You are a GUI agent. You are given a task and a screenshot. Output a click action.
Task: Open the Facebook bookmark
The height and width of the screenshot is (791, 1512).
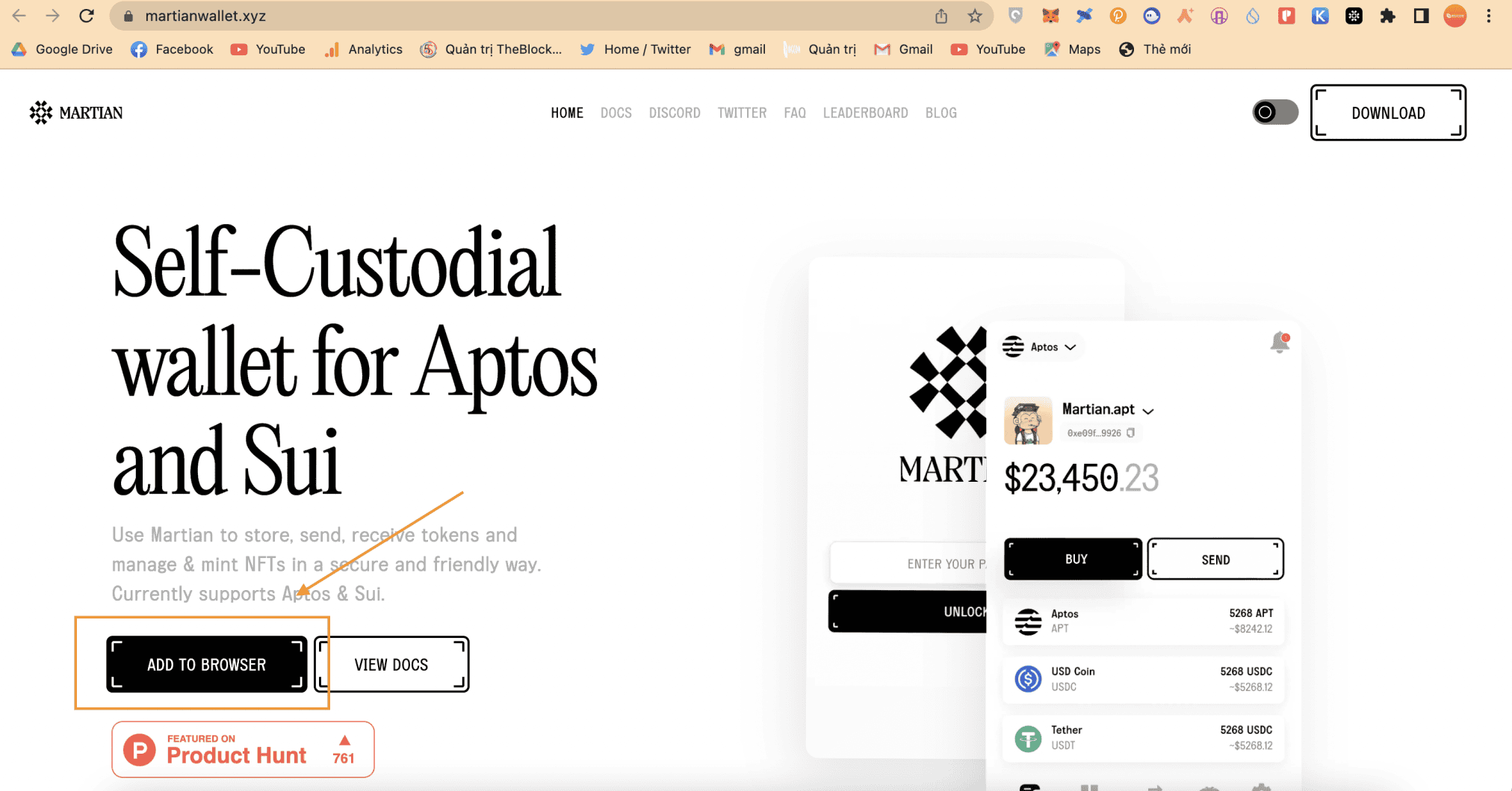[172, 49]
